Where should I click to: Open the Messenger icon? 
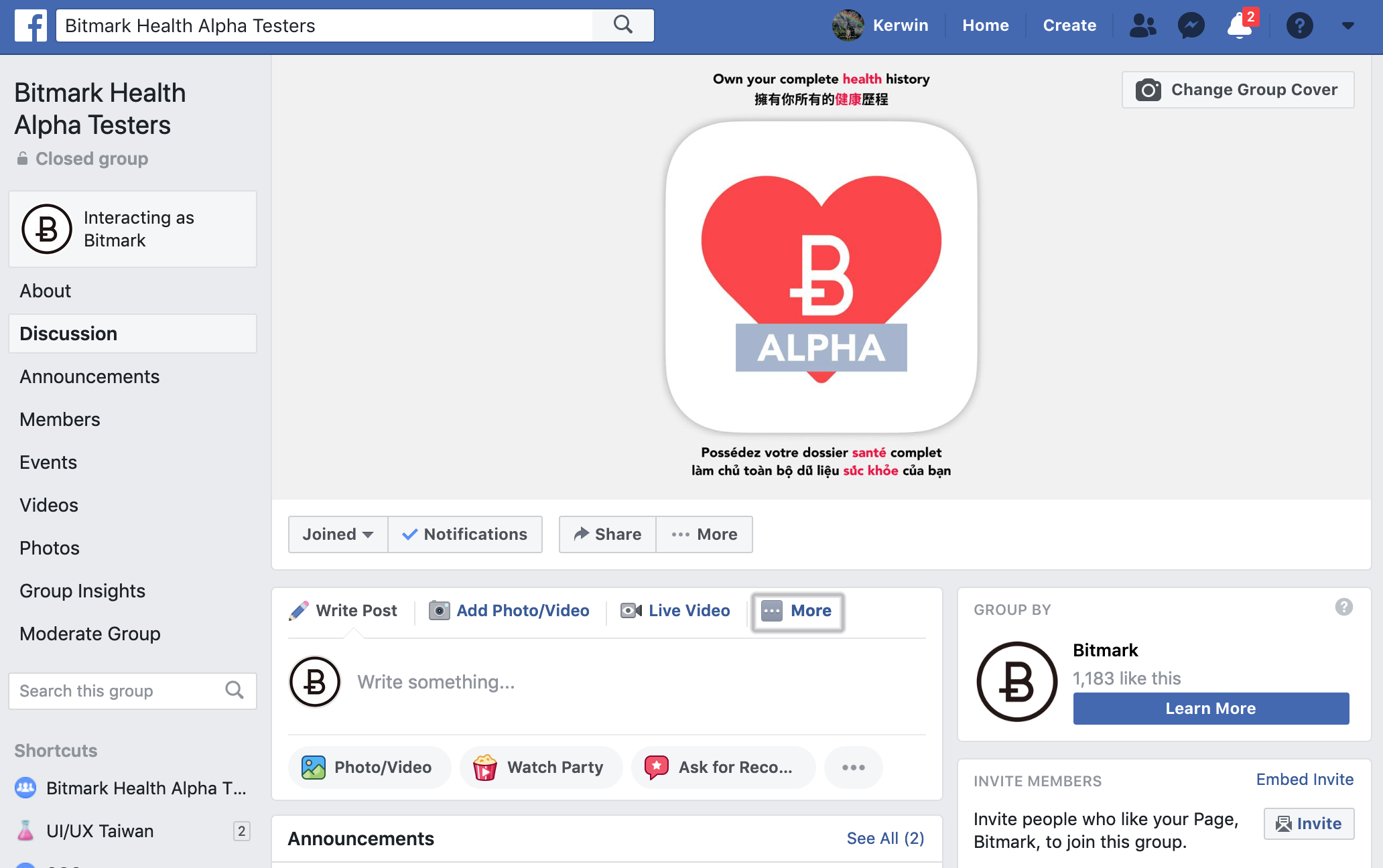[1191, 26]
